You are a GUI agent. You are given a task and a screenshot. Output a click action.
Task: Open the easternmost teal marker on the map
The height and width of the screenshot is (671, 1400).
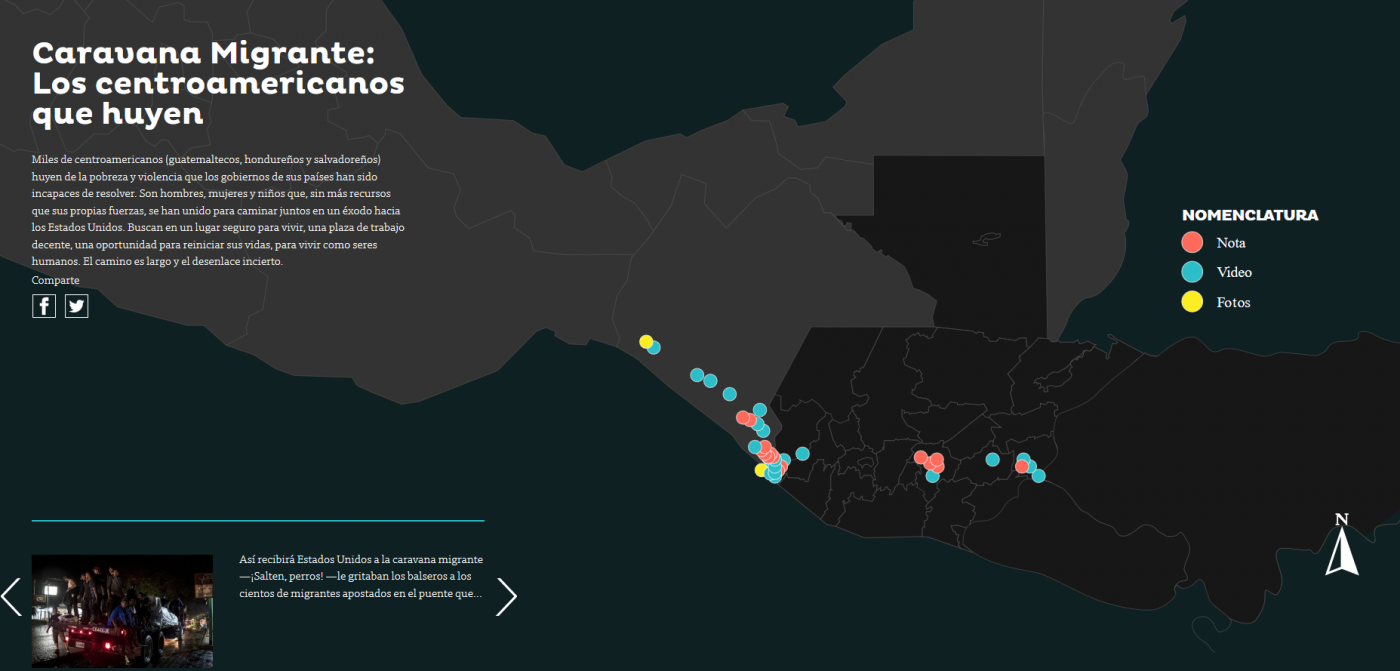[x=1038, y=475]
